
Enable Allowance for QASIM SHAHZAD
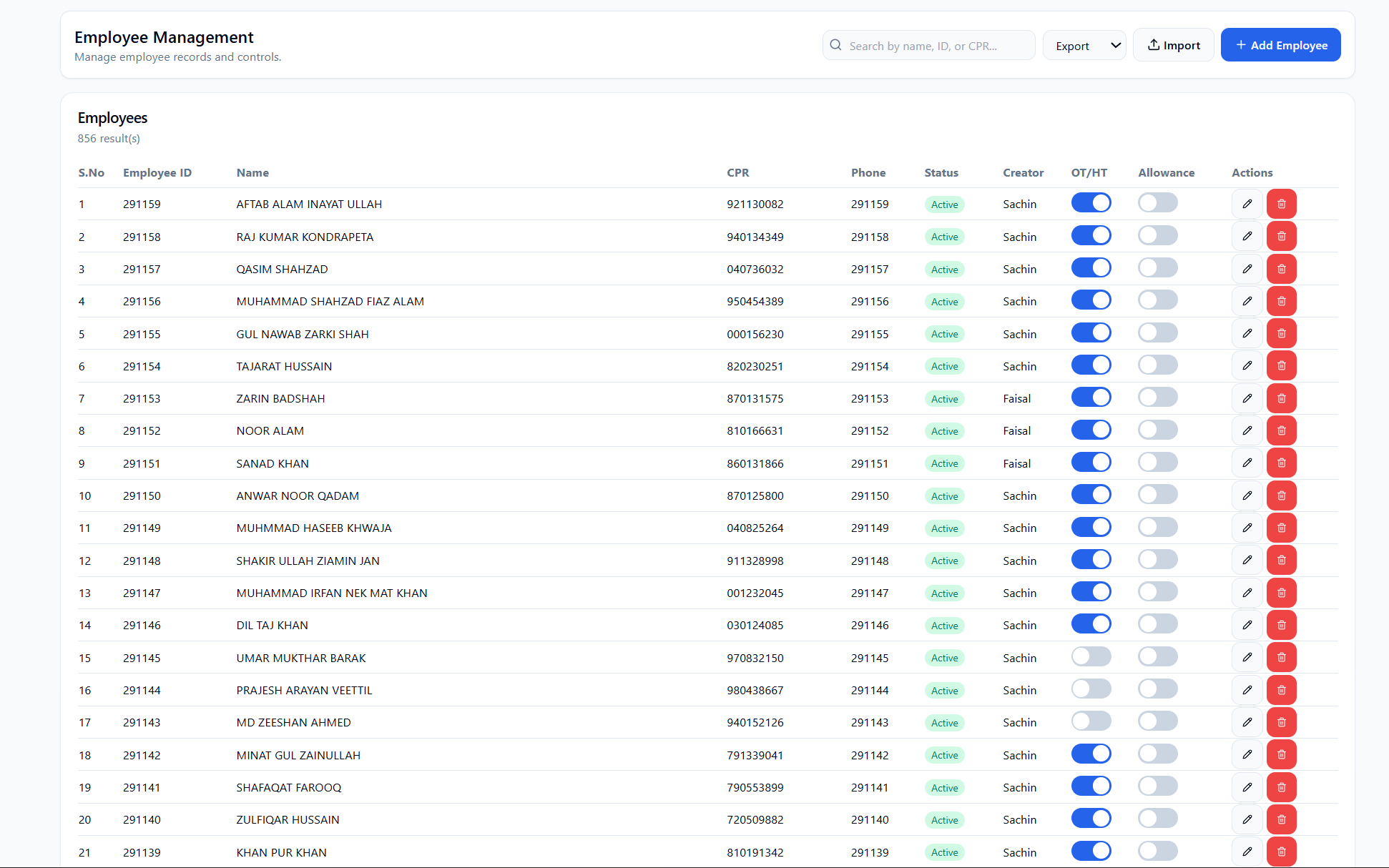tap(1158, 268)
